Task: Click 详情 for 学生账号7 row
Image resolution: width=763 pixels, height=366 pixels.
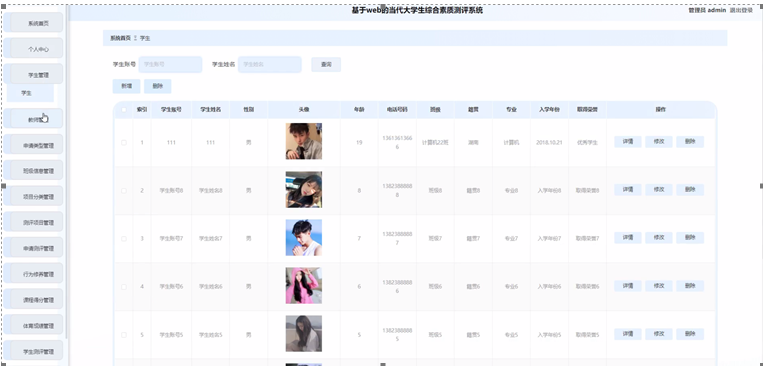Action: (628, 238)
